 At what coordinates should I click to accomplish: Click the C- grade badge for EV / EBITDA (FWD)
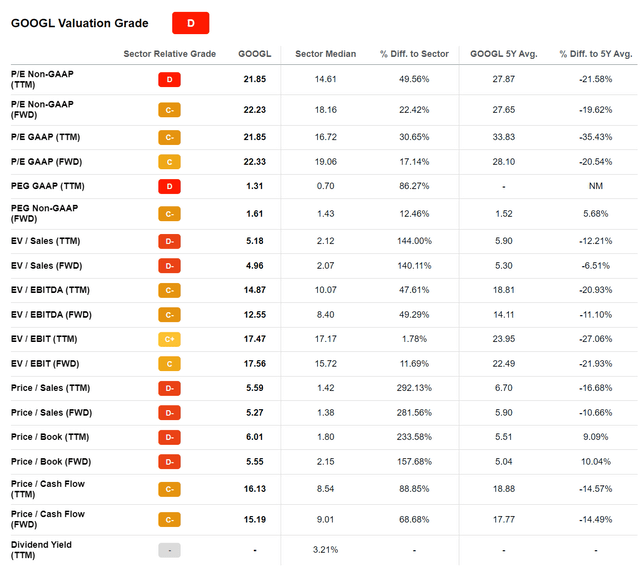point(169,315)
